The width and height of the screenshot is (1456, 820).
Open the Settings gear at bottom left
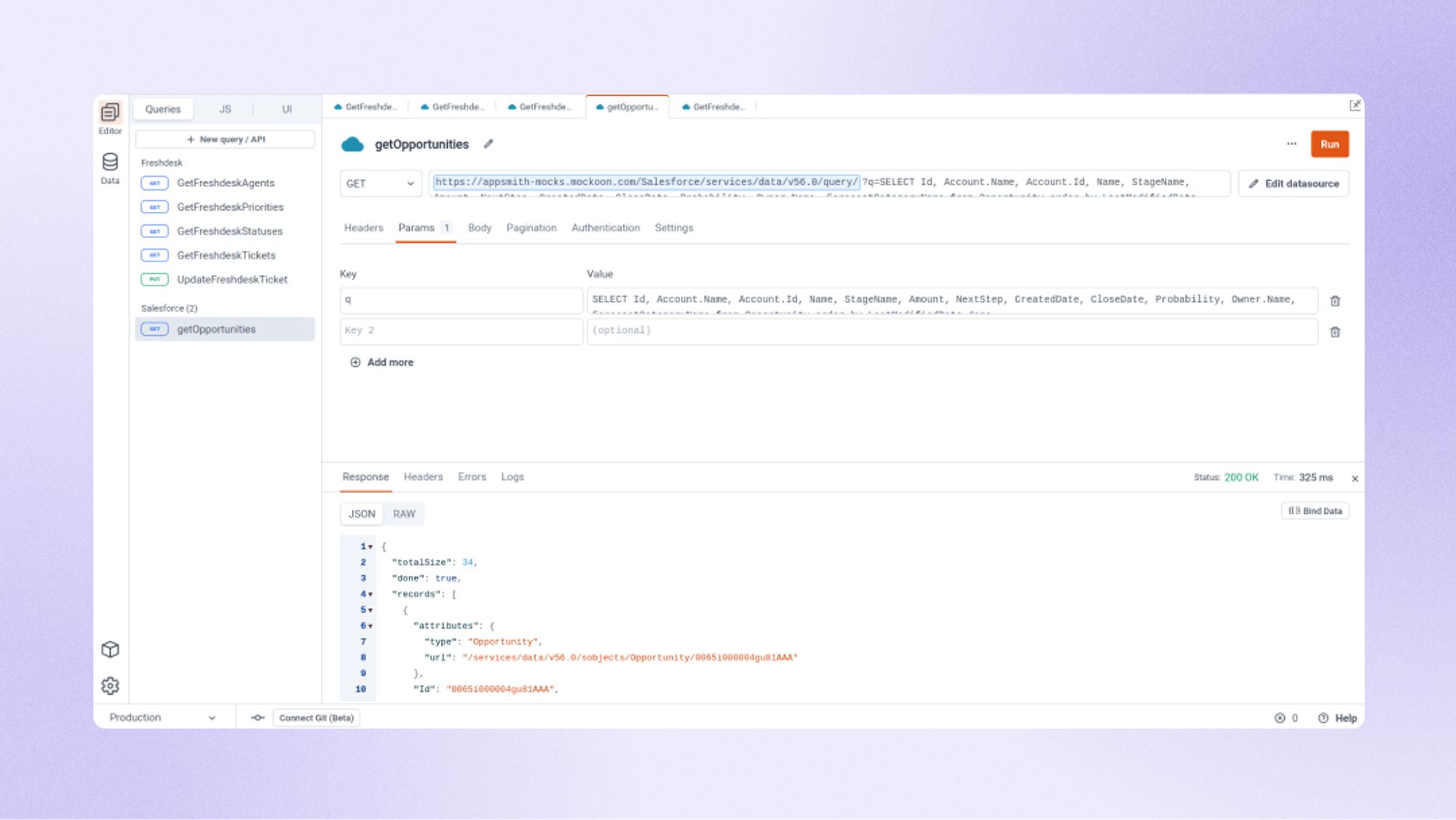click(110, 685)
